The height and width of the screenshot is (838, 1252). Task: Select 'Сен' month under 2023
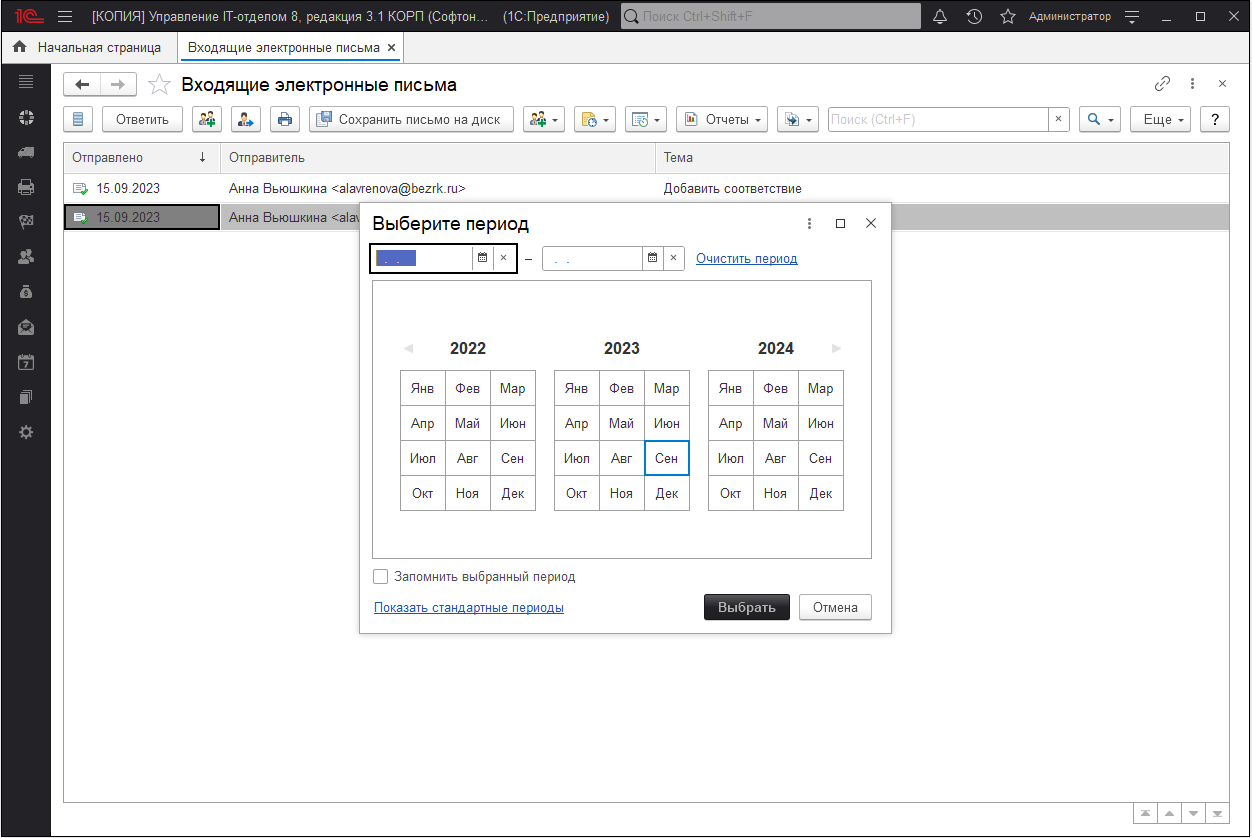(x=667, y=458)
